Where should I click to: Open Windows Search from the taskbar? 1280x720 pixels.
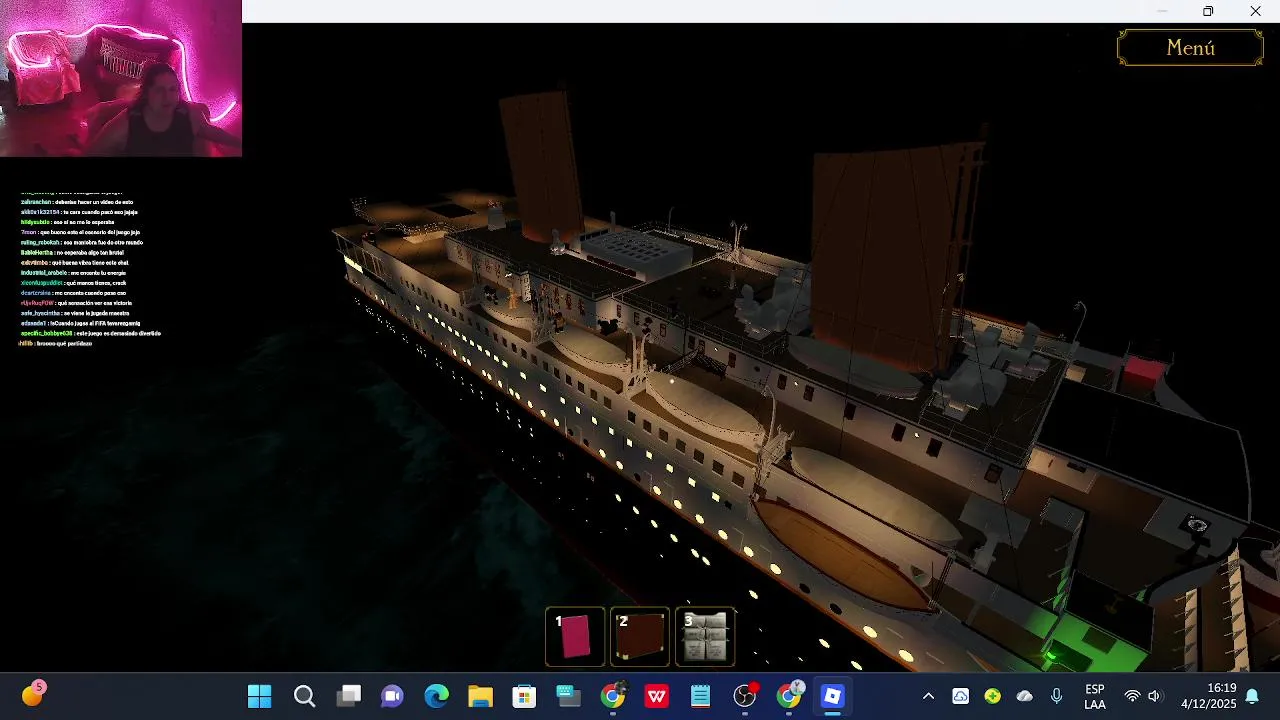[x=304, y=697]
